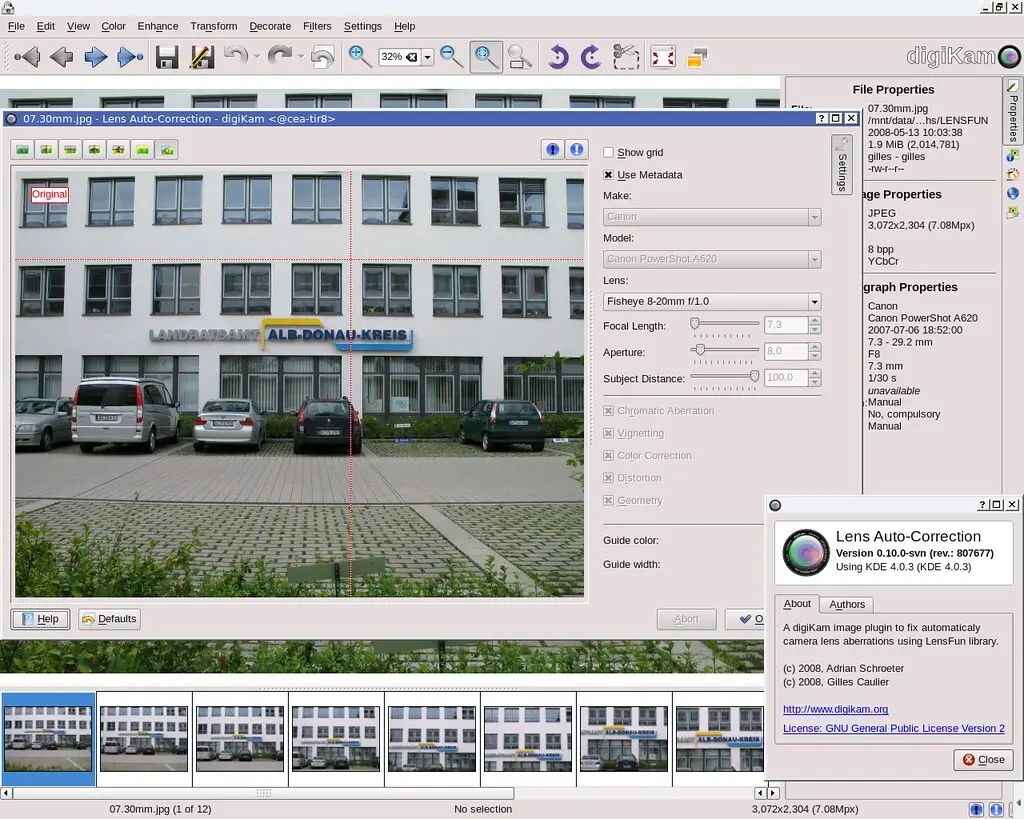Image resolution: width=1024 pixels, height=819 pixels.
Task: Toggle full screen mode icon
Action: [x=662, y=57]
